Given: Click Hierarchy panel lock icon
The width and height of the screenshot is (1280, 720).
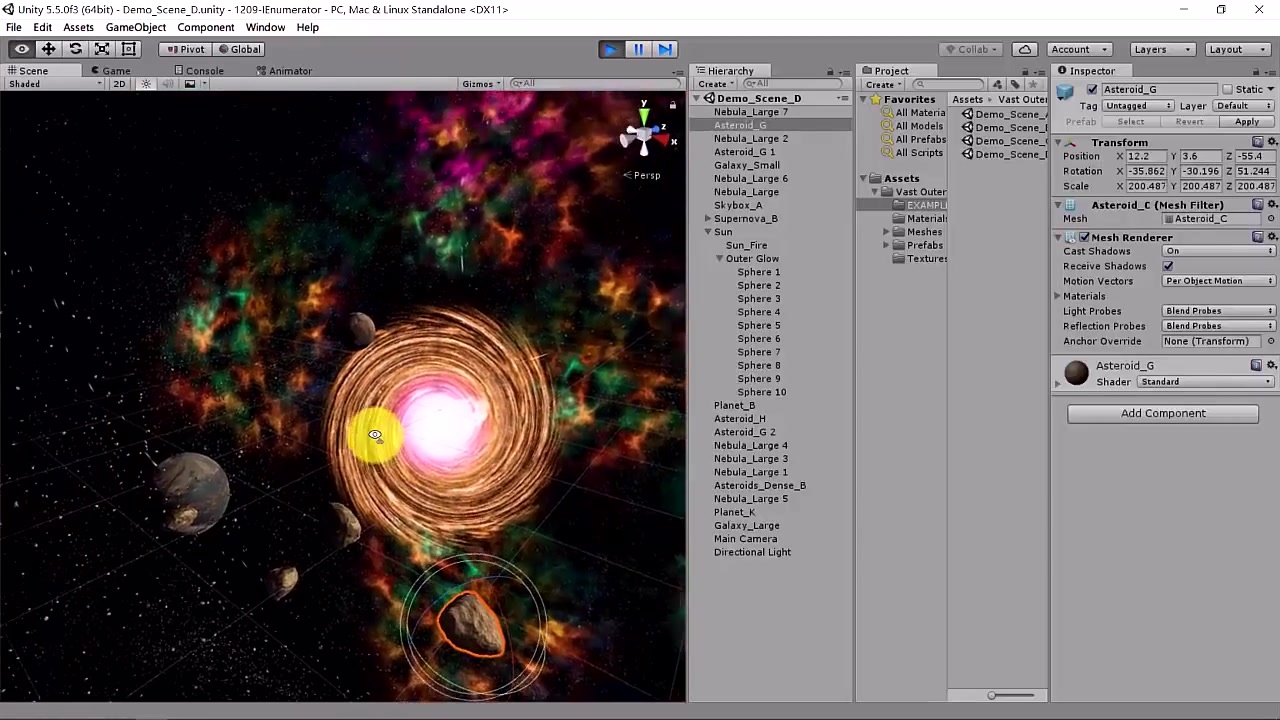Looking at the screenshot, I should pos(830,71).
